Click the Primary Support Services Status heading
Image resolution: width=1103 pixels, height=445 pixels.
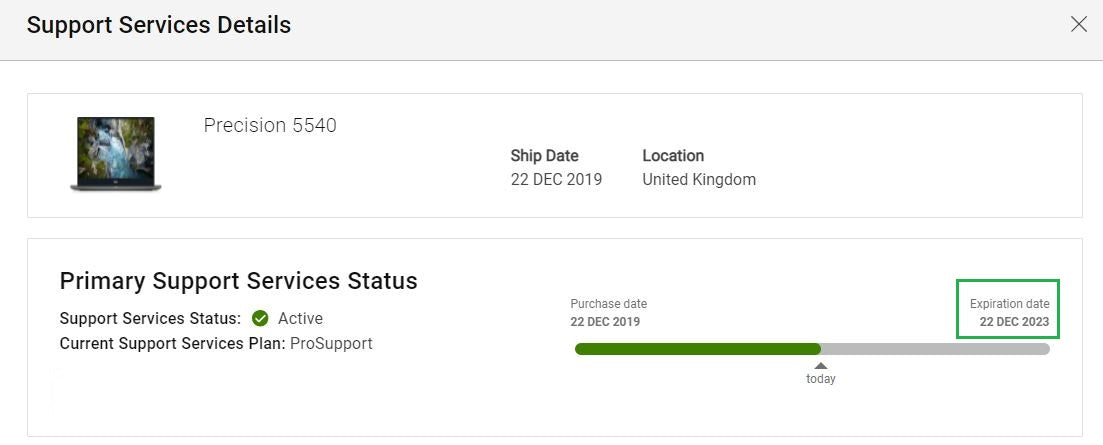238,280
